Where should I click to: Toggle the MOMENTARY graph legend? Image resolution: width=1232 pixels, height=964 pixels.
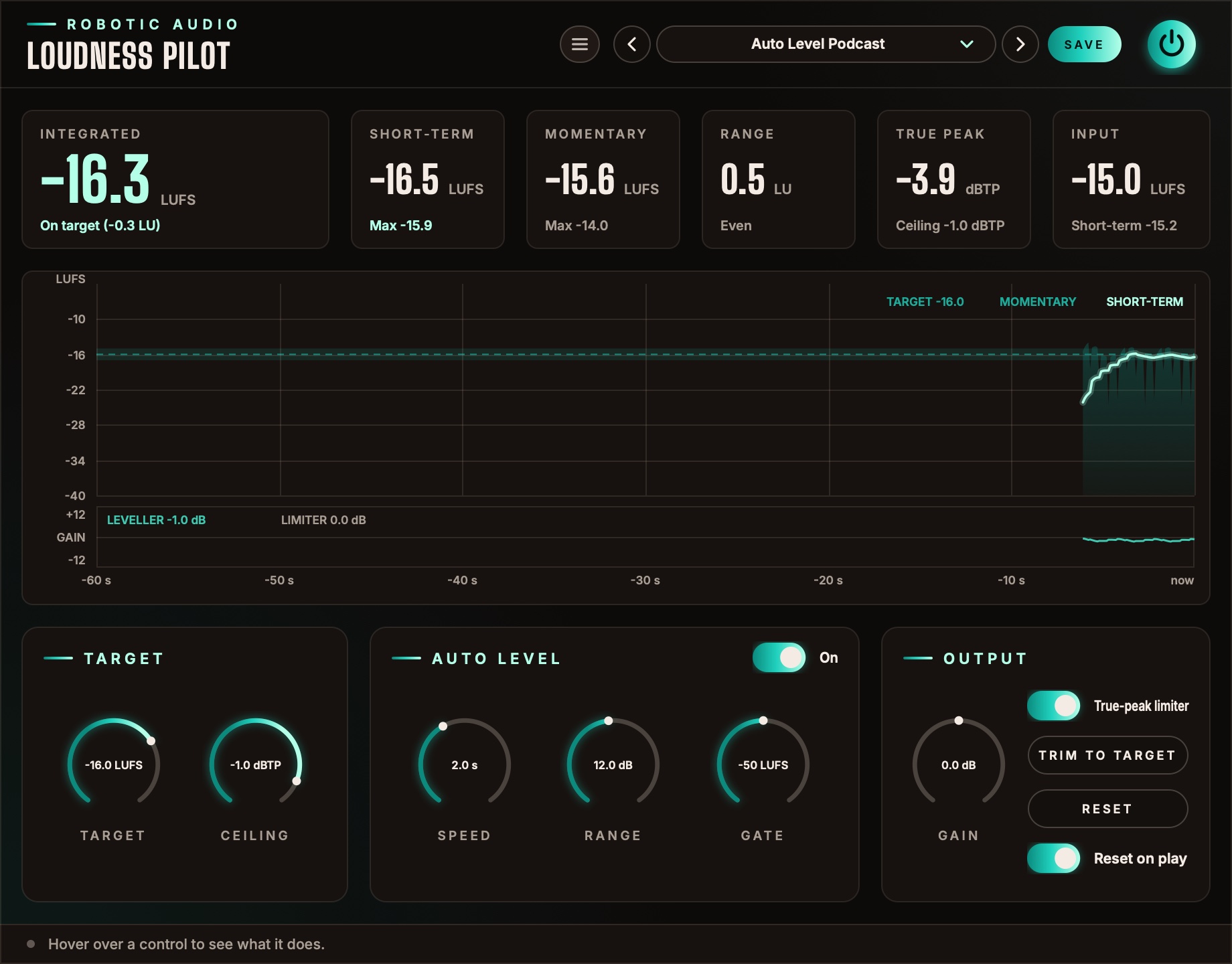click(x=1038, y=302)
